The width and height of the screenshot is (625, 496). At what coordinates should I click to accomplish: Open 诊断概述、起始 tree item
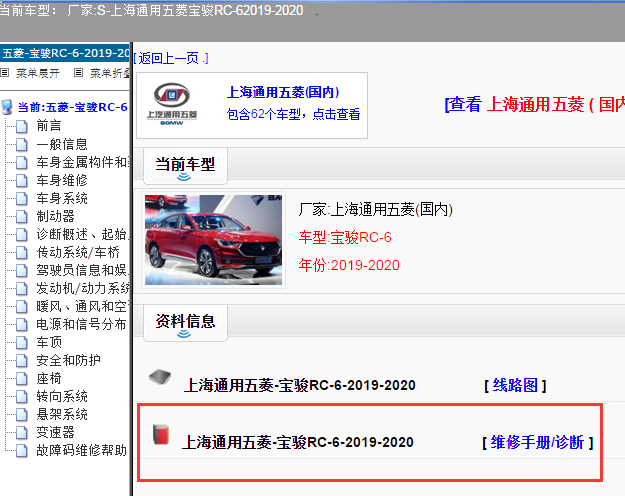(x=82, y=234)
